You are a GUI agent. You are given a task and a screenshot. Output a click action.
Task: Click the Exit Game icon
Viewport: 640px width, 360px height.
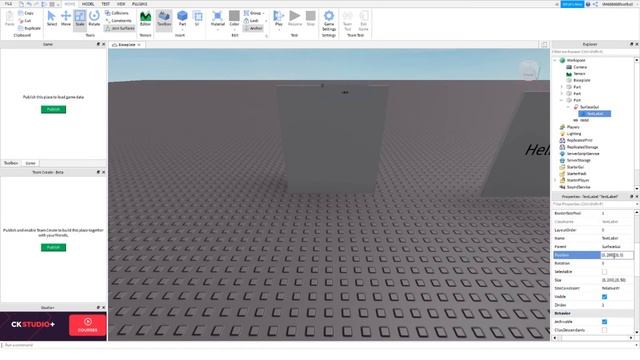pos(363,20)
